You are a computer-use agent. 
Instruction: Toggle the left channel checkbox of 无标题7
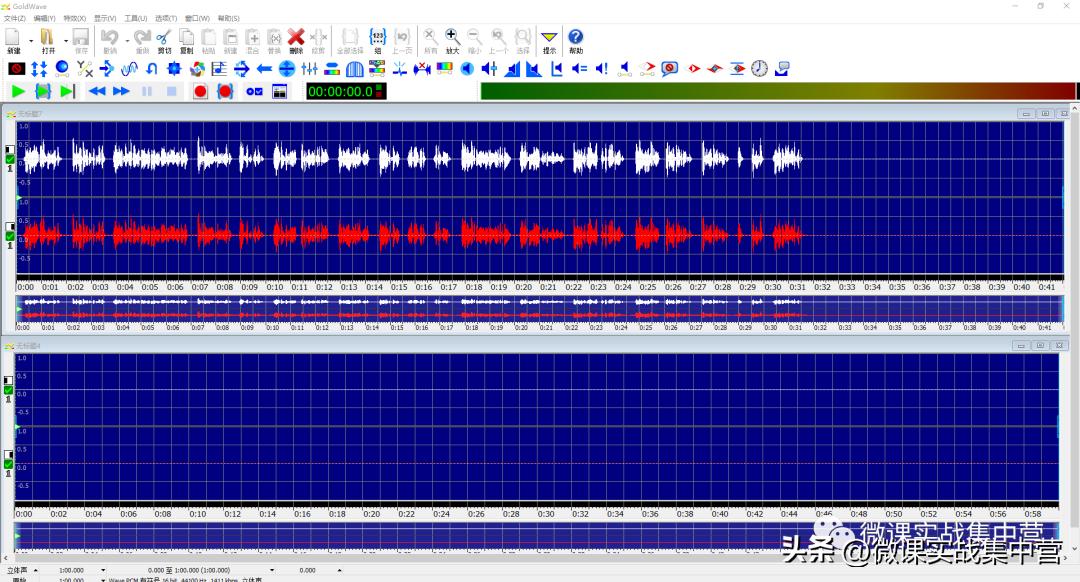(x=9, y=159)
